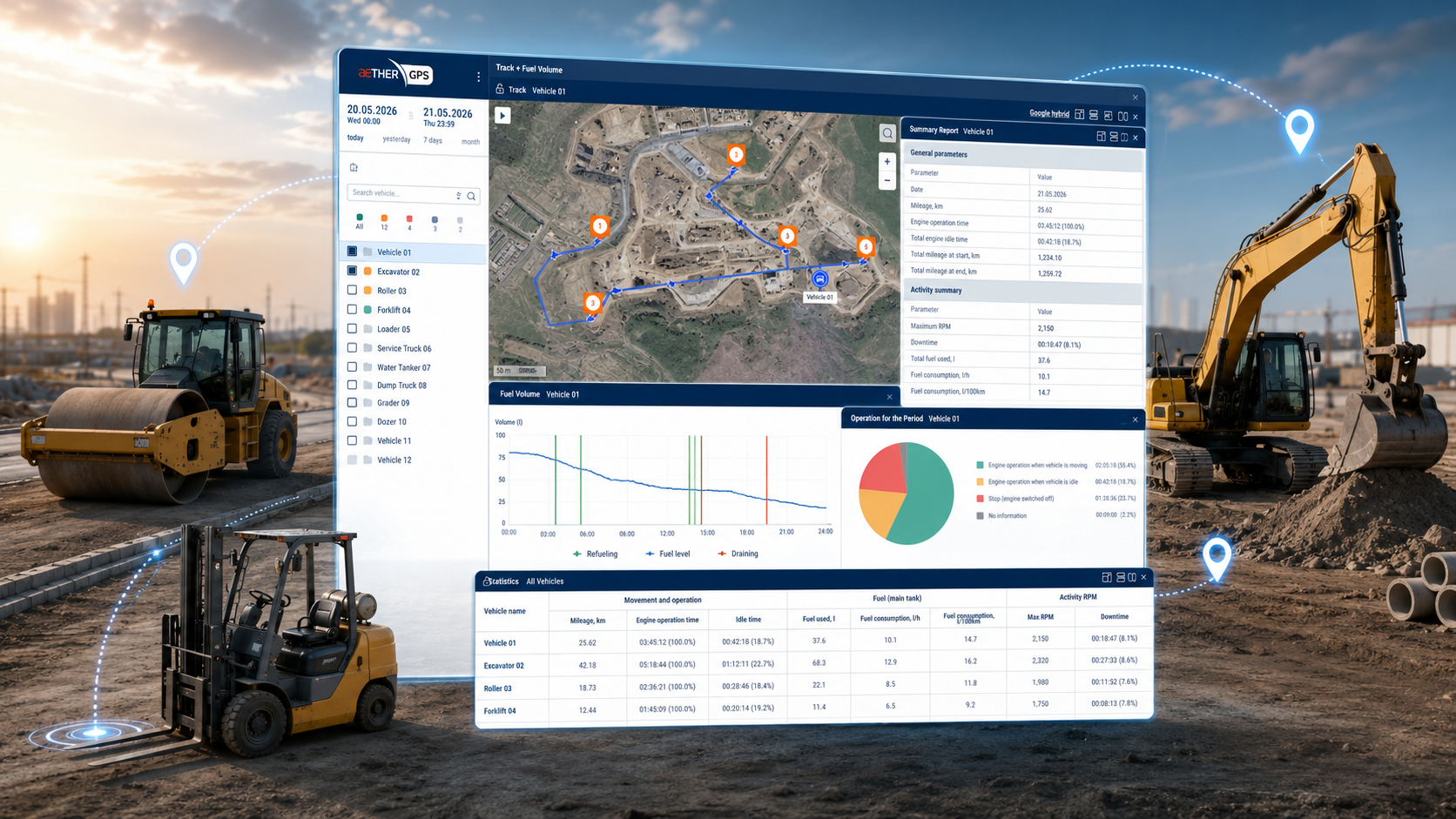Viewport: 1456px width, 819px height.
Task: Click grid layout icon in Summary Report header
Action: coord(1101,136)
